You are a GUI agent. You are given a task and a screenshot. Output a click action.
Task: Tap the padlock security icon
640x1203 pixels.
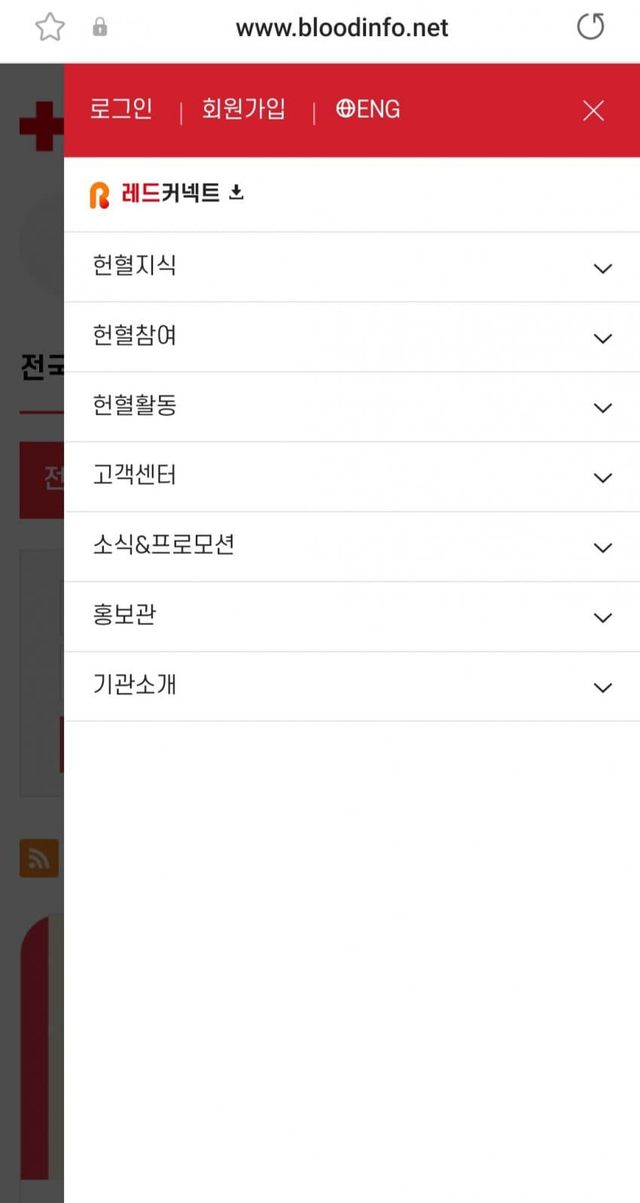point(100,28)
